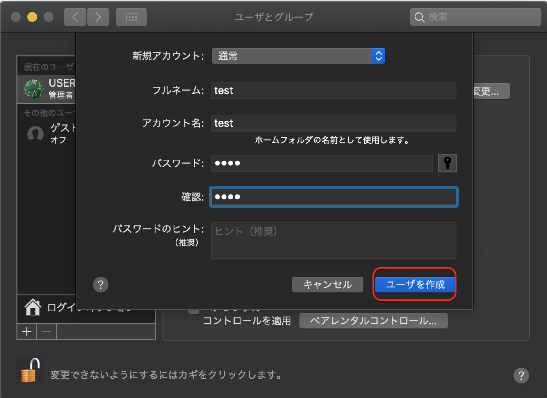The width and height of the screenshot is (547, 398).
Task: Open help in the new account sheet
Action: click(x=100, y=285)
